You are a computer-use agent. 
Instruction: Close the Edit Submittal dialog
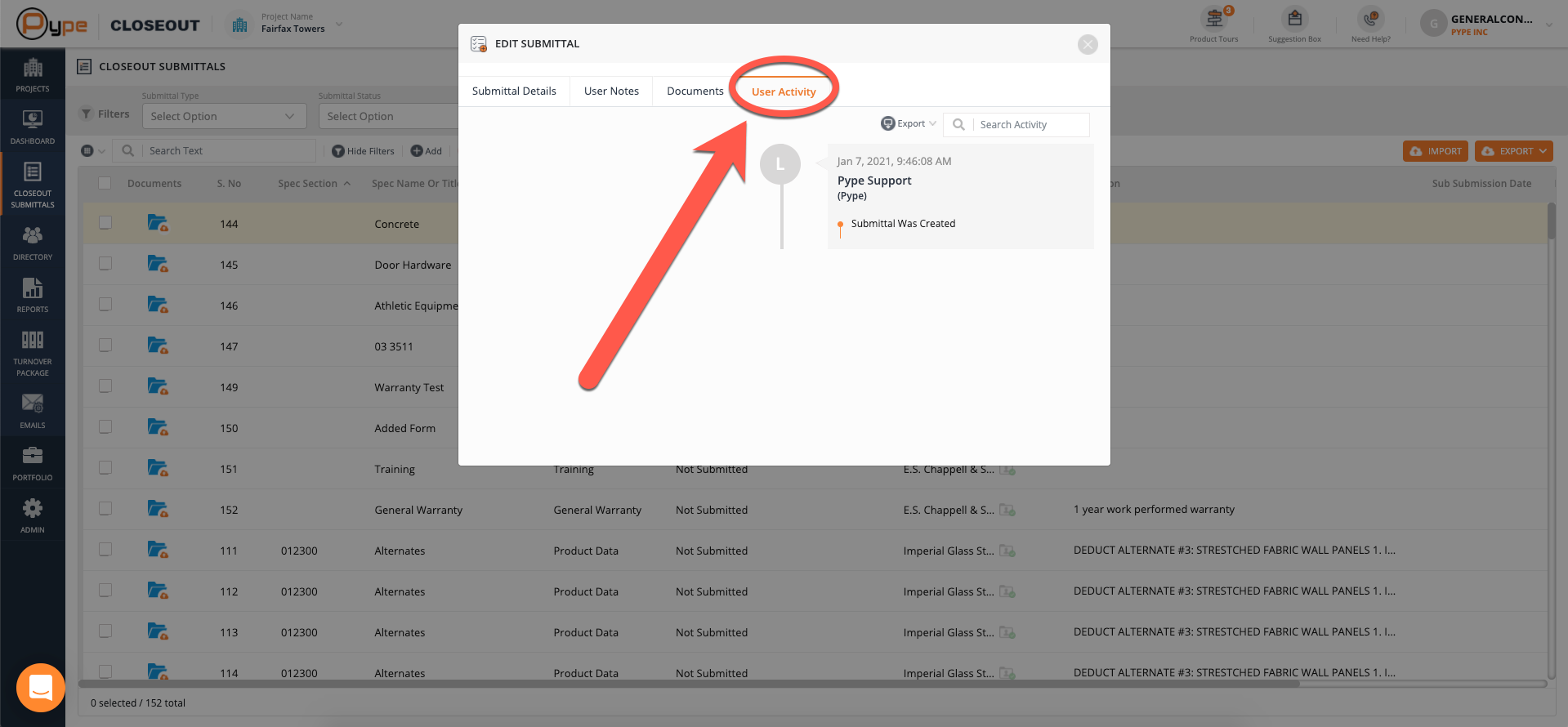pos(1088,44)
